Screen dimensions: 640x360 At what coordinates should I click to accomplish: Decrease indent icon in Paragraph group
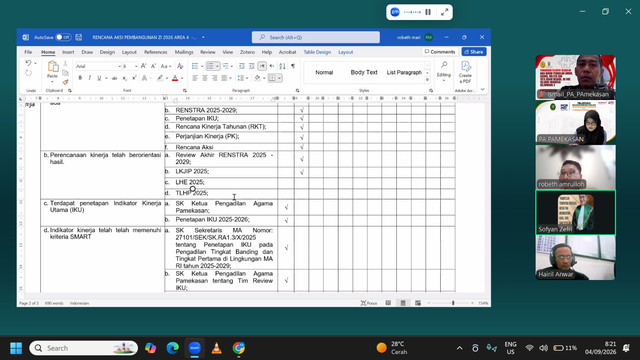pyautogui.click(x=242, y=66)
